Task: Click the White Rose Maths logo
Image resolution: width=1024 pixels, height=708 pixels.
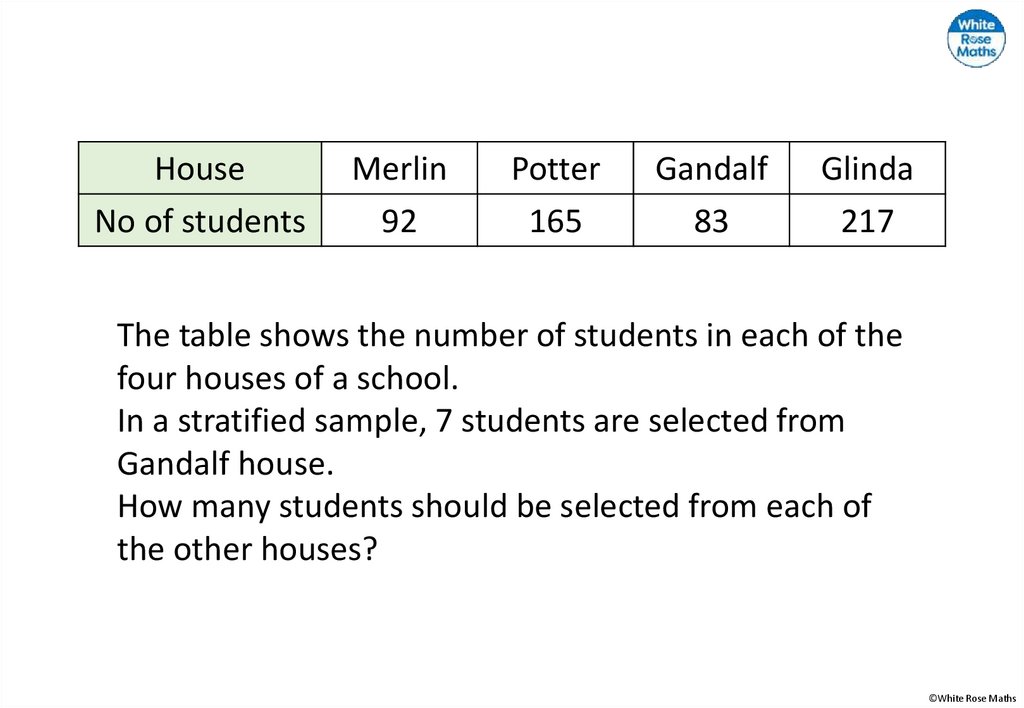Action: pos(975,40)
